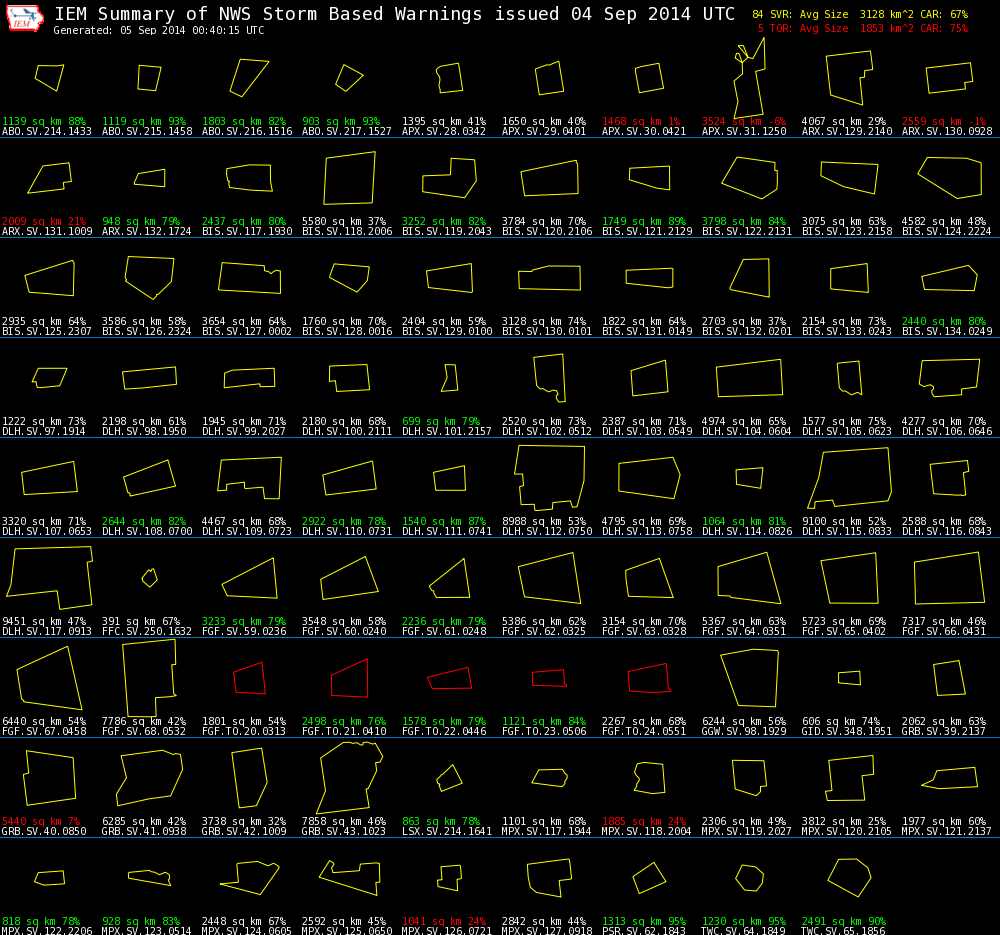
Task: Select the polygon for GRB.SV.43.1023
Action: point(350,778)
